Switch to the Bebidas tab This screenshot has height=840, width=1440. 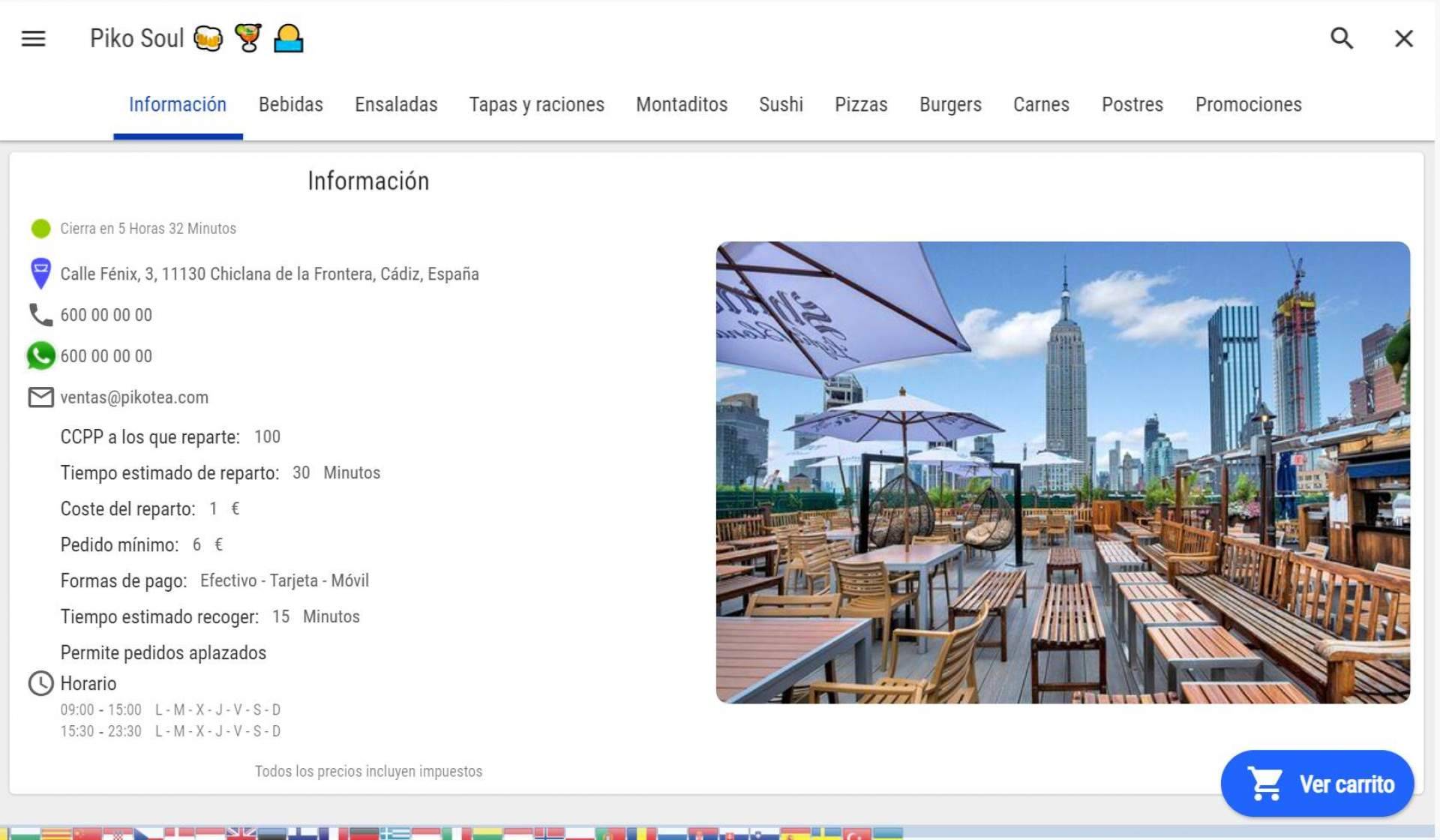[x=290, y=104]
